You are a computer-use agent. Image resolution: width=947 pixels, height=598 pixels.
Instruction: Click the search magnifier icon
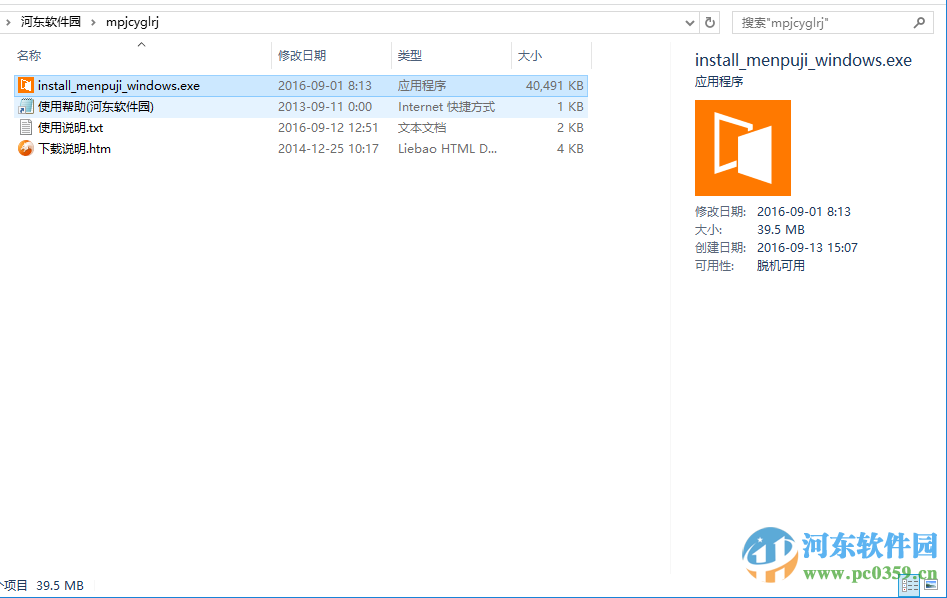coord(919,23)
